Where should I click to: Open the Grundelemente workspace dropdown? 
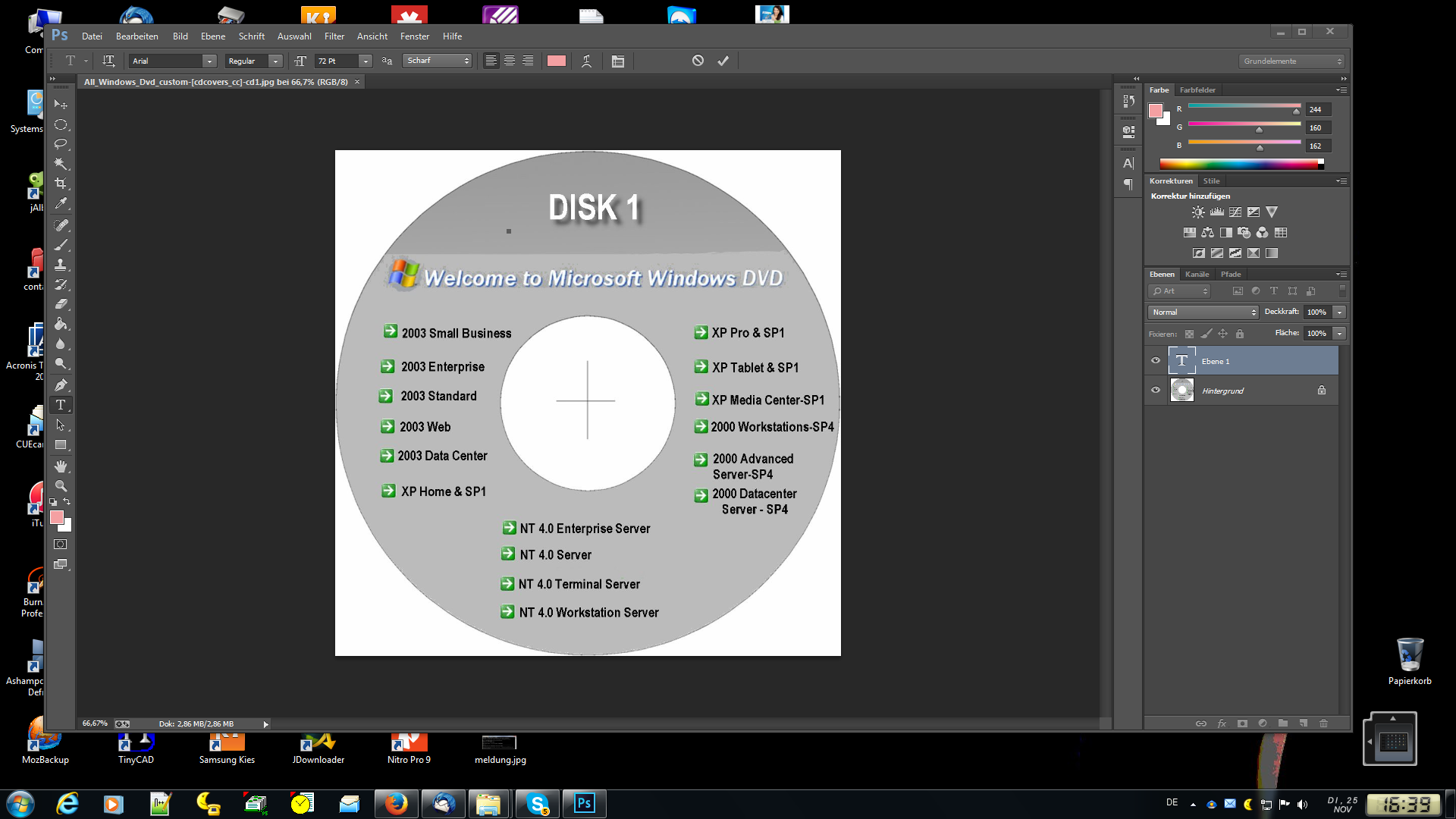(1292, 61)
